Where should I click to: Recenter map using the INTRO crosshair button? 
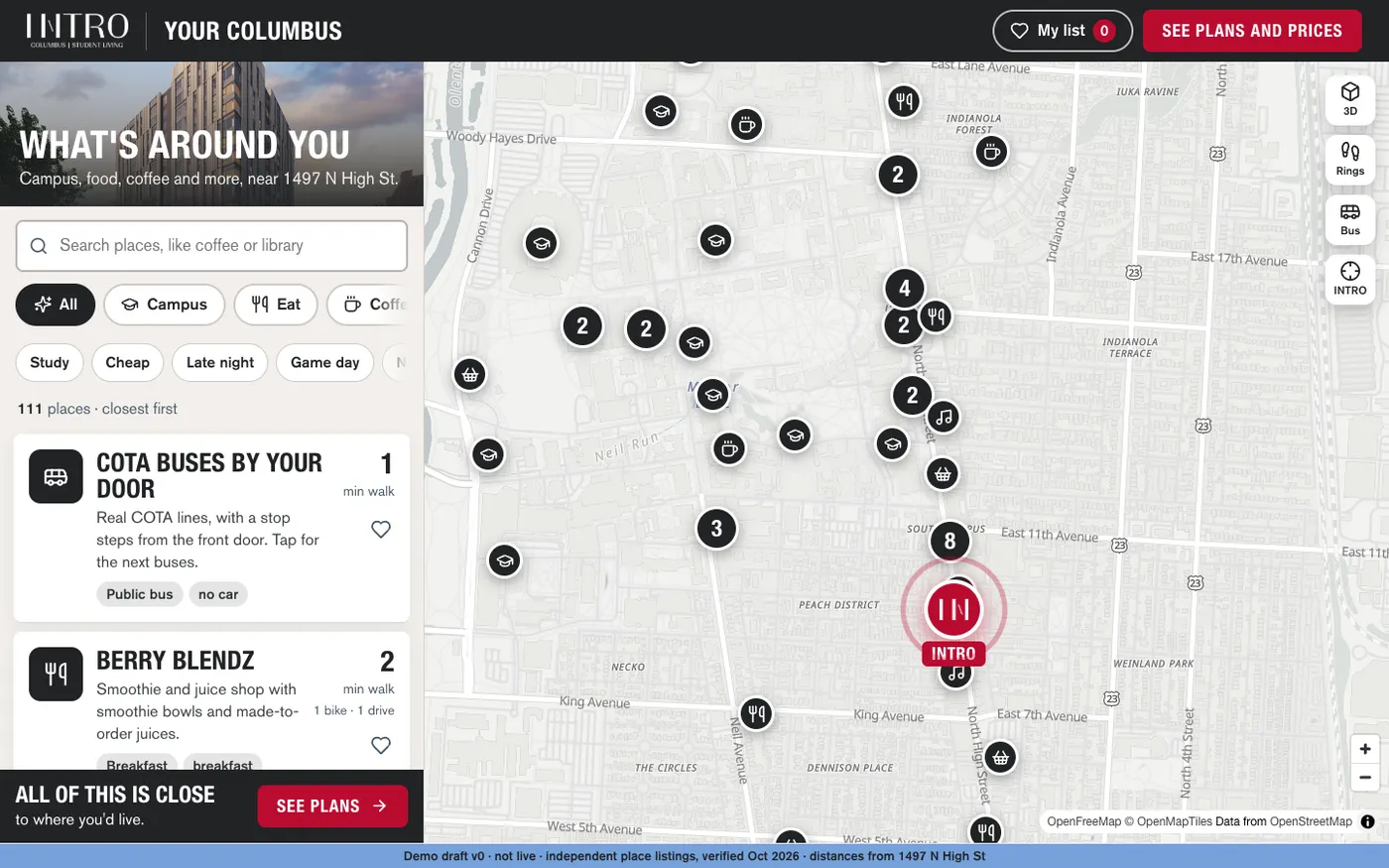click(1350, 278)
